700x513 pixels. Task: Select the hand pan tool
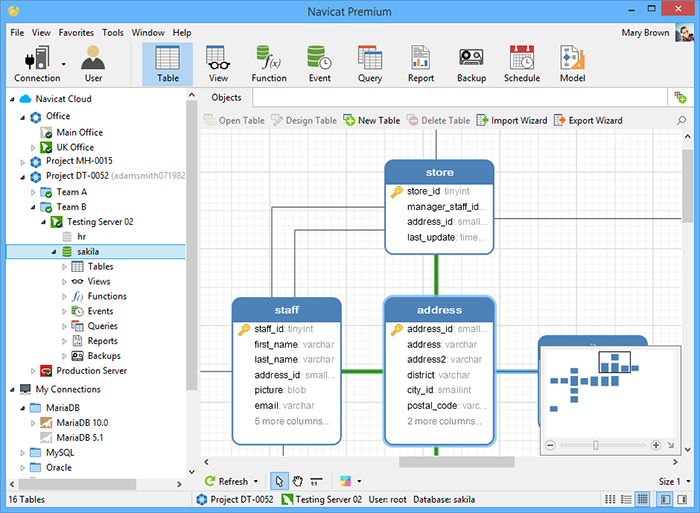click(x=298, y=481)
